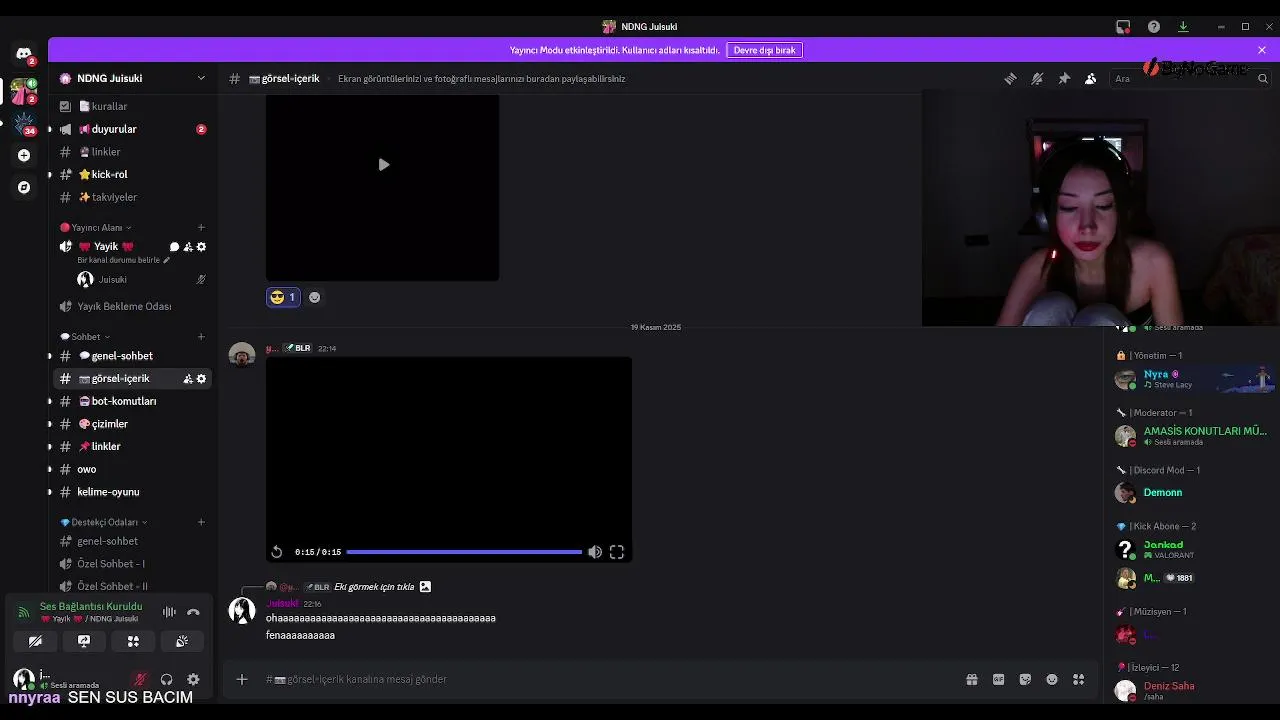Open user settings gear icon
The width and height of the screenshot is (1280, 720).
[193, 679]
